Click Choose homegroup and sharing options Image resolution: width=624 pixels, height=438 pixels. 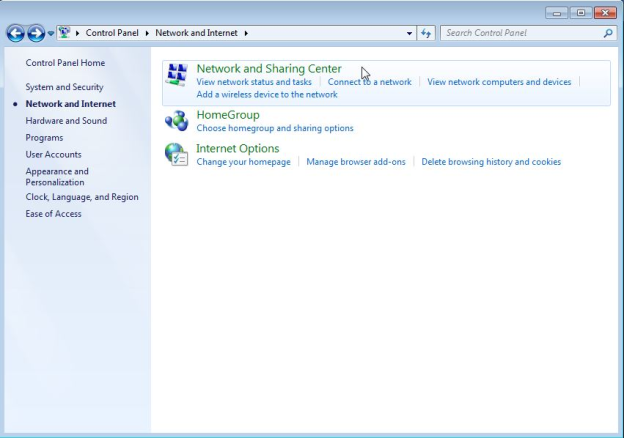pos(275,128)
